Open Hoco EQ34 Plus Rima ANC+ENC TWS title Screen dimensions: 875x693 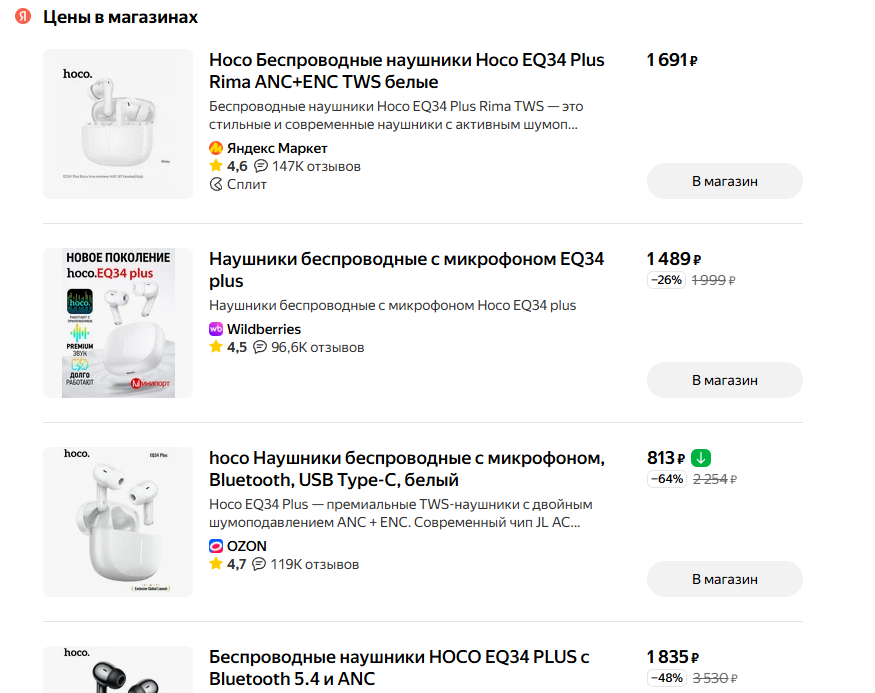pos(406,70)
